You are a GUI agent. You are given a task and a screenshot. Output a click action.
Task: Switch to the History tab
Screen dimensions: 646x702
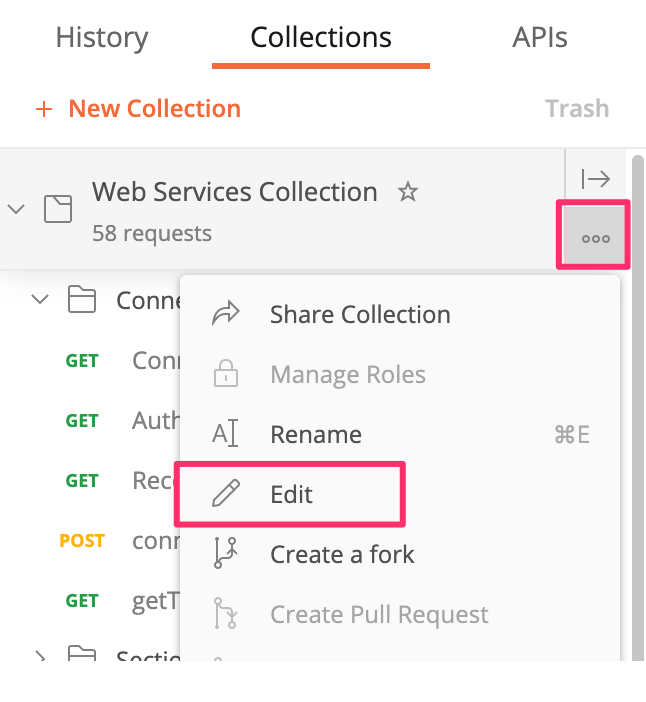pyautogui.click(x=102, y=38)
